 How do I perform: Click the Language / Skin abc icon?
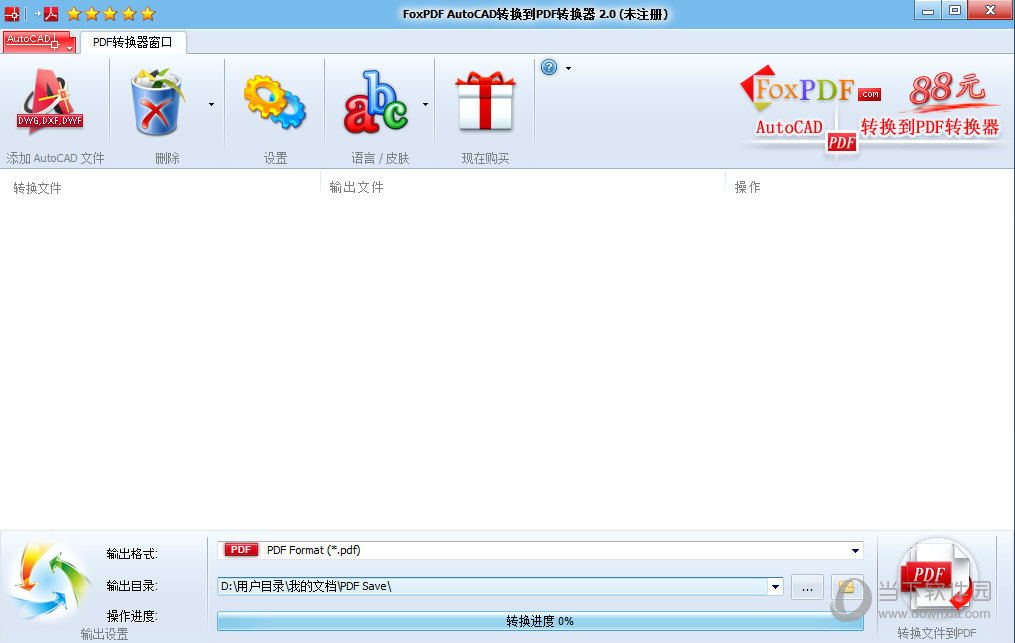(375, 102)
